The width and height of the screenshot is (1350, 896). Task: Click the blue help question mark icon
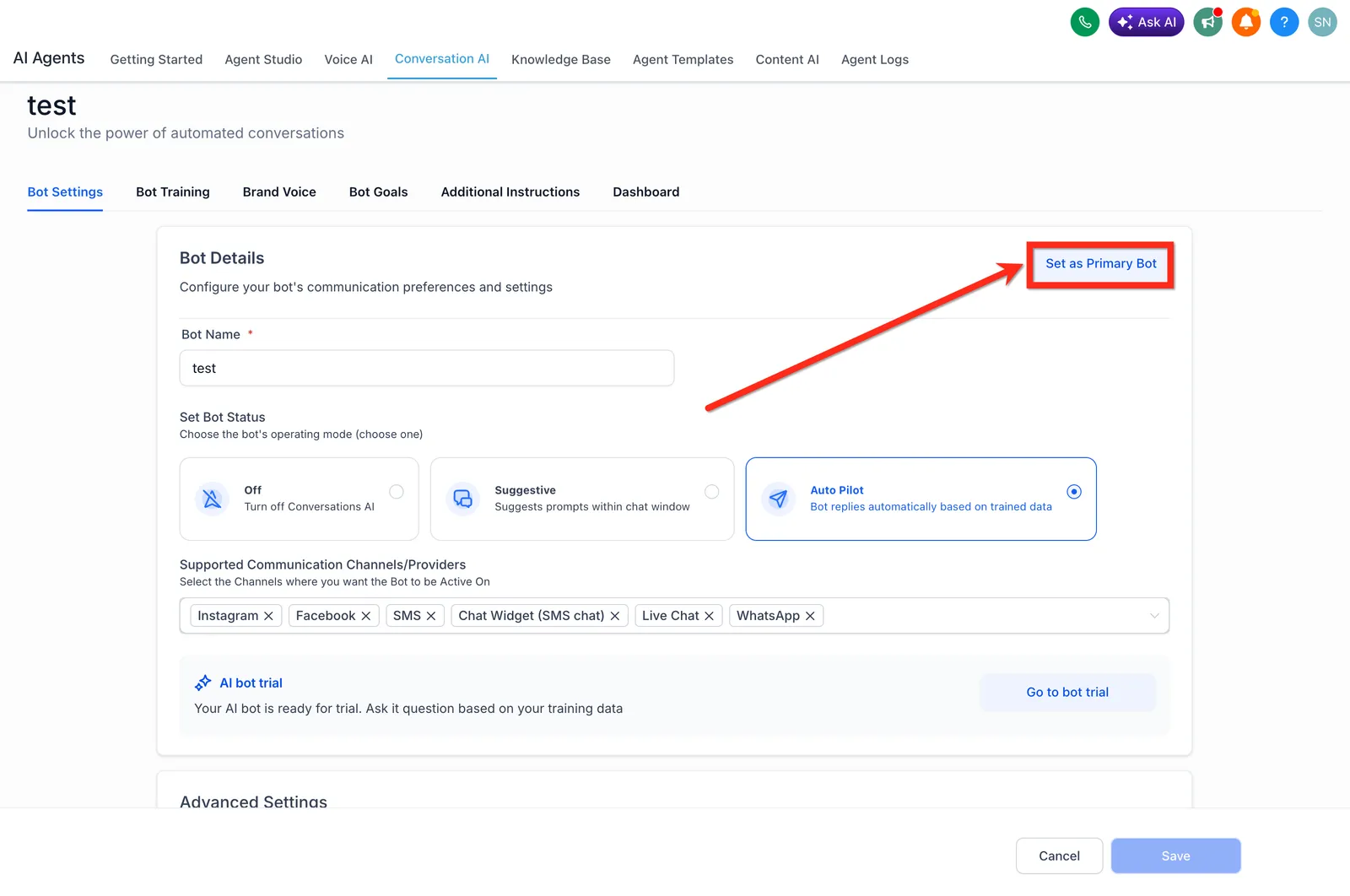coord(1284,22)
